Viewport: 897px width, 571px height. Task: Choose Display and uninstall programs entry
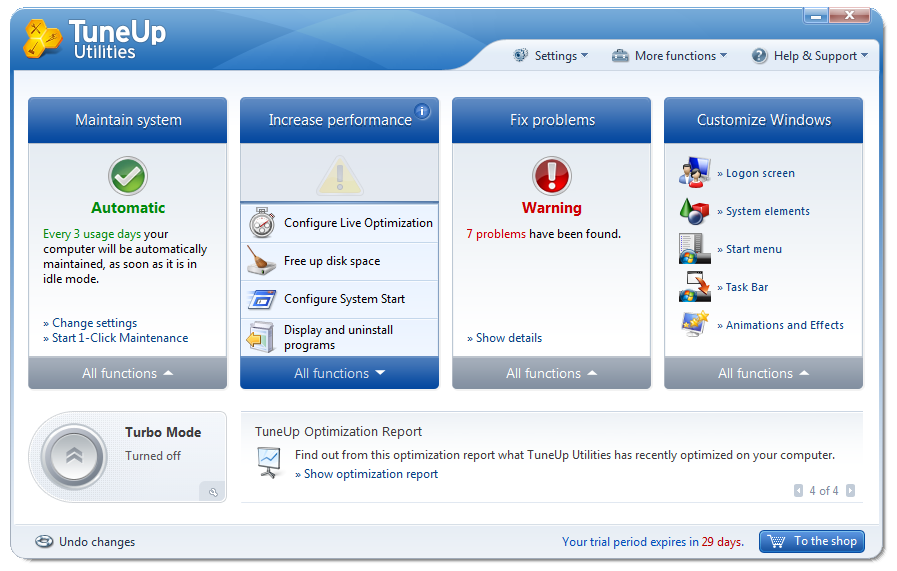pyautogui.click(x=340, y=338)
